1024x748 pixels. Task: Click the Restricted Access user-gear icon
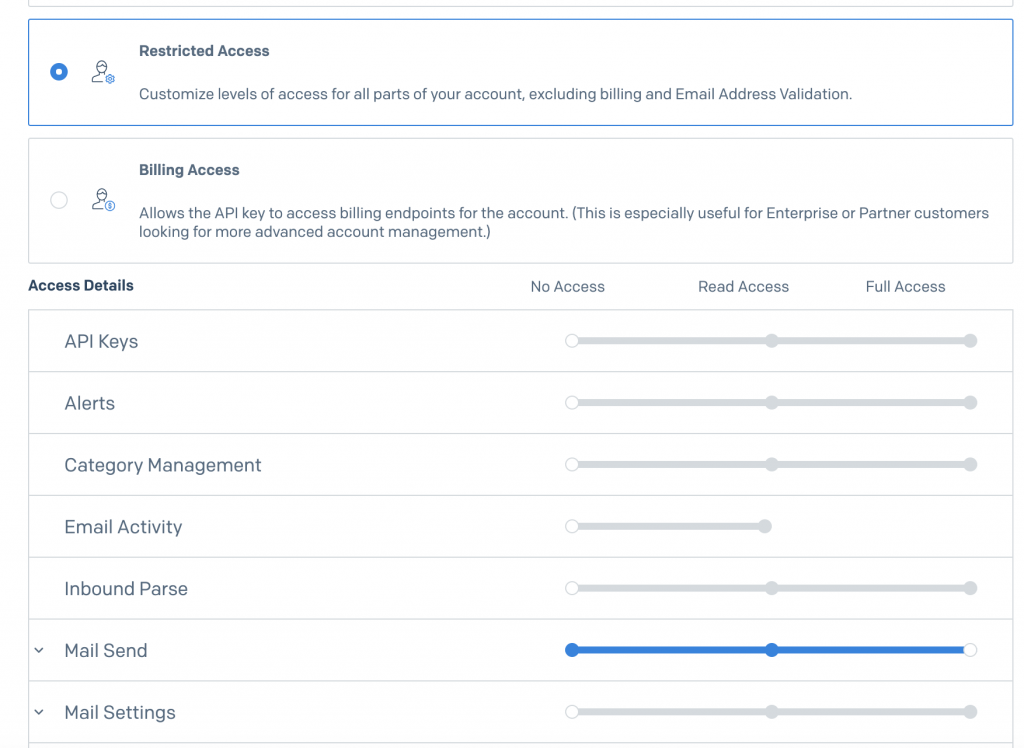tap(103, 72)
